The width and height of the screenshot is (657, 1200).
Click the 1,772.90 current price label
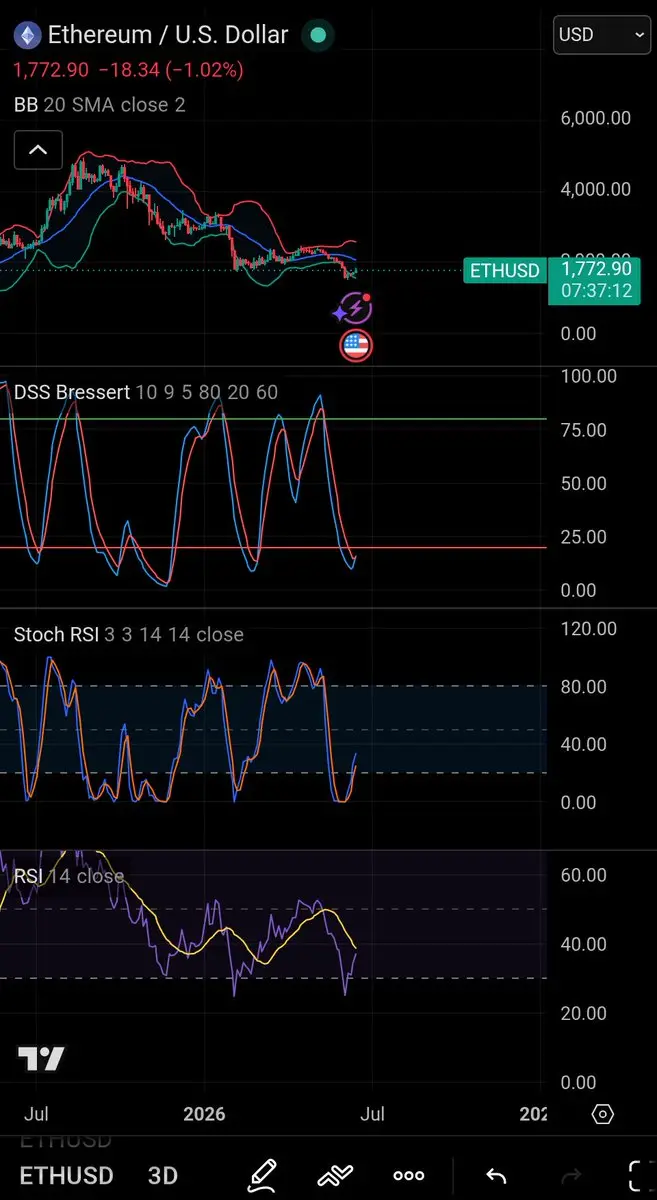point(596,269)
